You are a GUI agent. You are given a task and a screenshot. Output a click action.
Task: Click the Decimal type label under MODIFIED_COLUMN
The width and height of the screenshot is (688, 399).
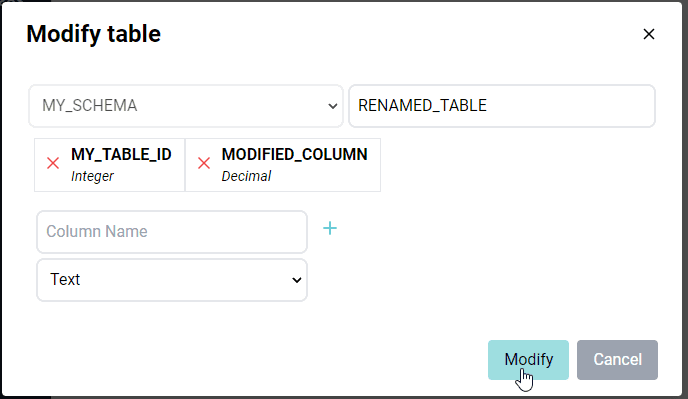(x=246, y=176)
